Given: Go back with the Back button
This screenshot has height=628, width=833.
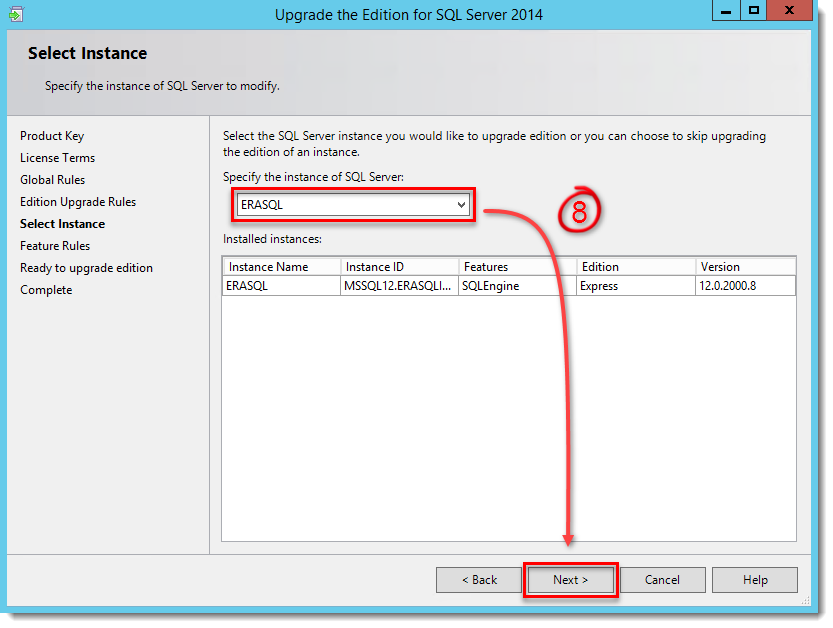Looking at the screenshot, I should point(479,580).
